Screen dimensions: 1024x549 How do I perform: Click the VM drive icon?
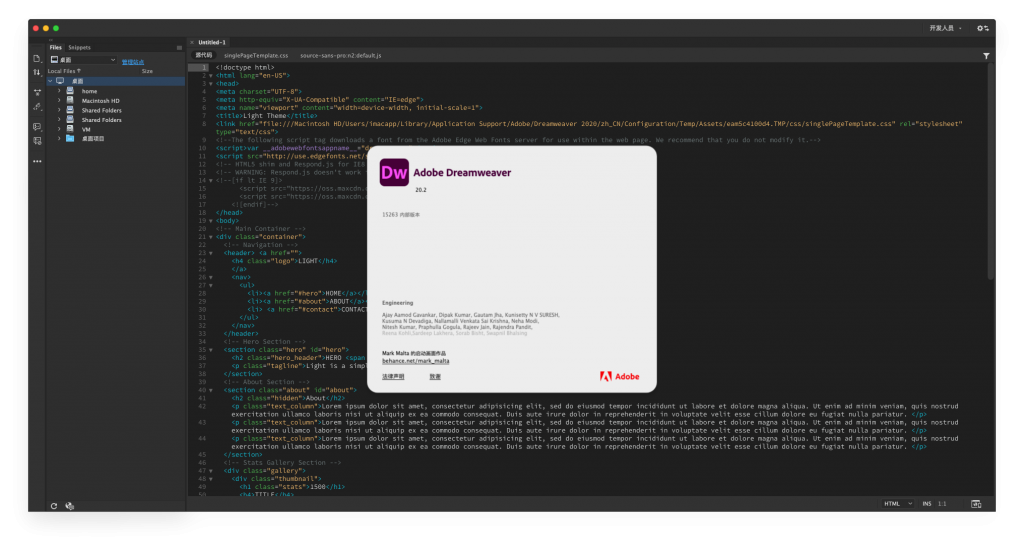(x=70, y=129)
